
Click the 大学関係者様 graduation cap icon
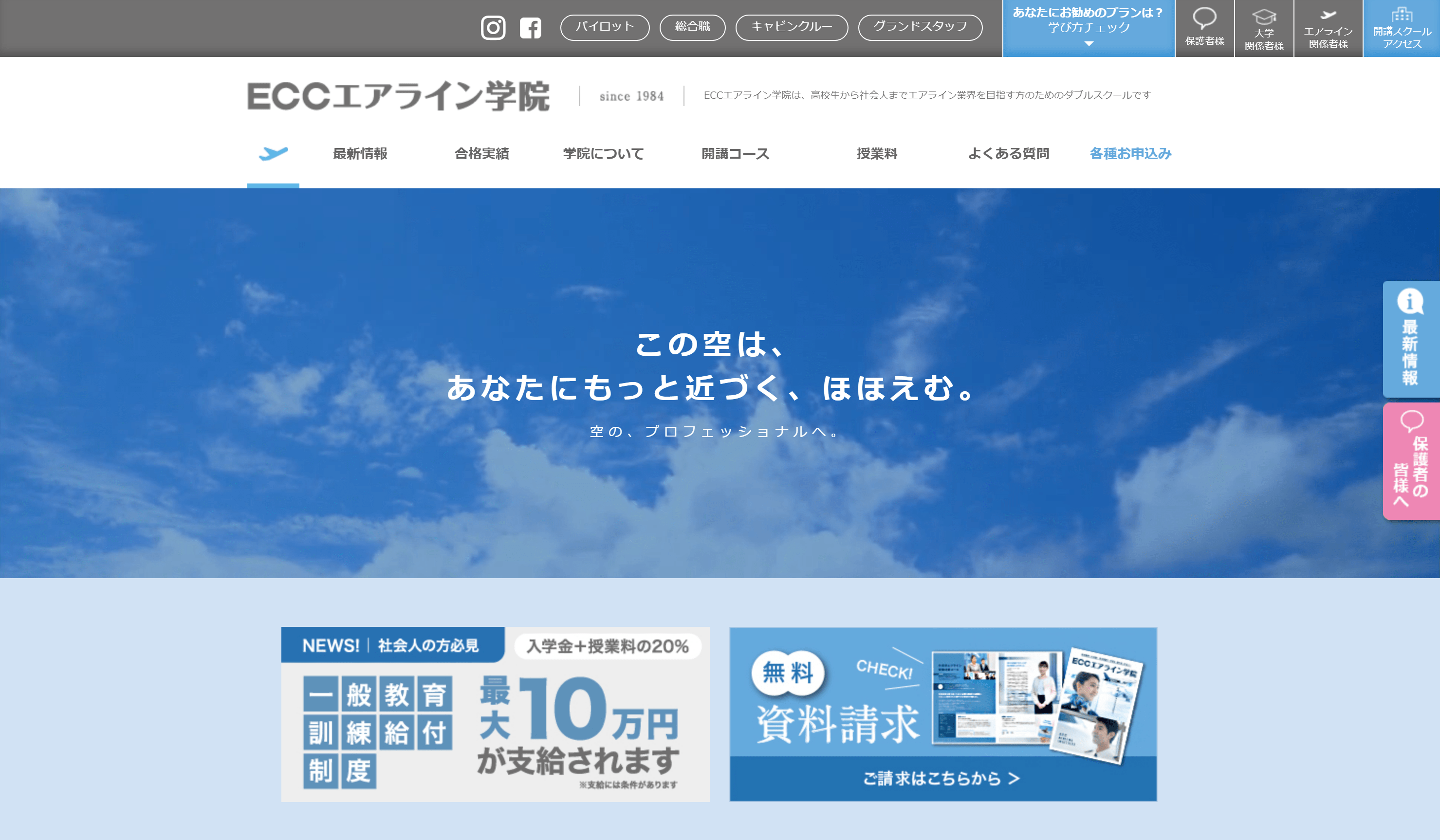pyautogui.click(x=1263, y=17)
